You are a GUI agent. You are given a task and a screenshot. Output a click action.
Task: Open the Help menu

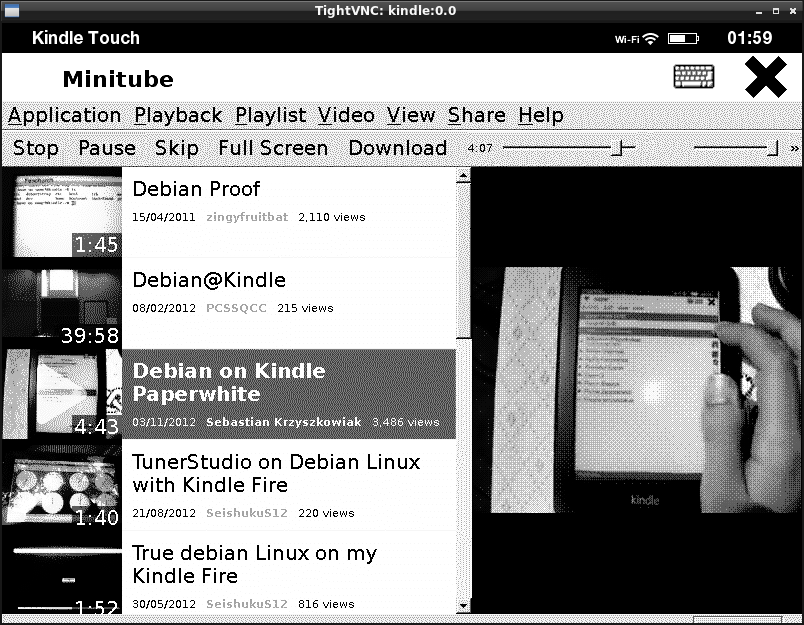tap(540, 115)
